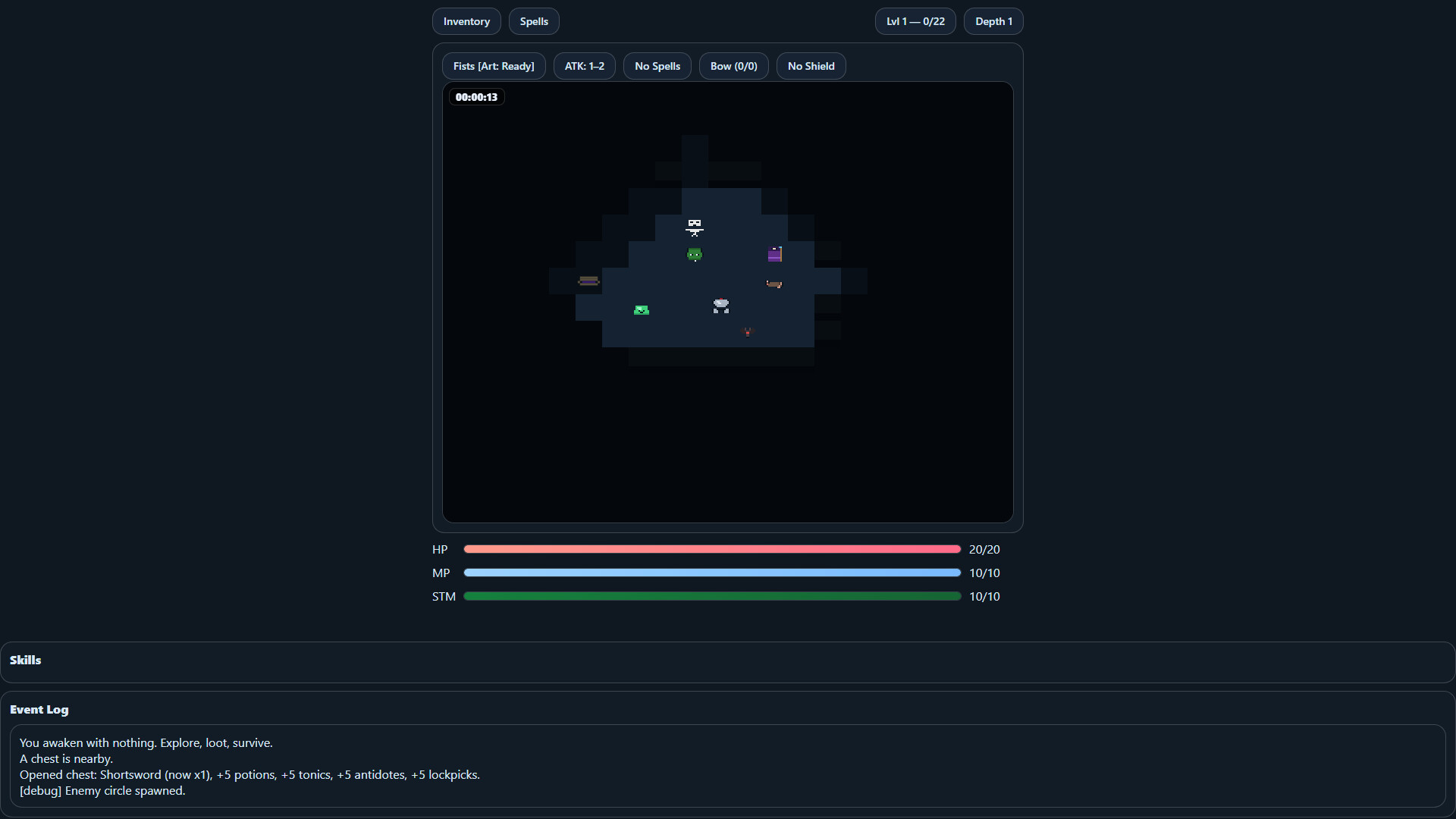This screenshot has width=1456, height=819.
Task: Click the brown rat sprite on the right
Action: click(x=774, y=284)
